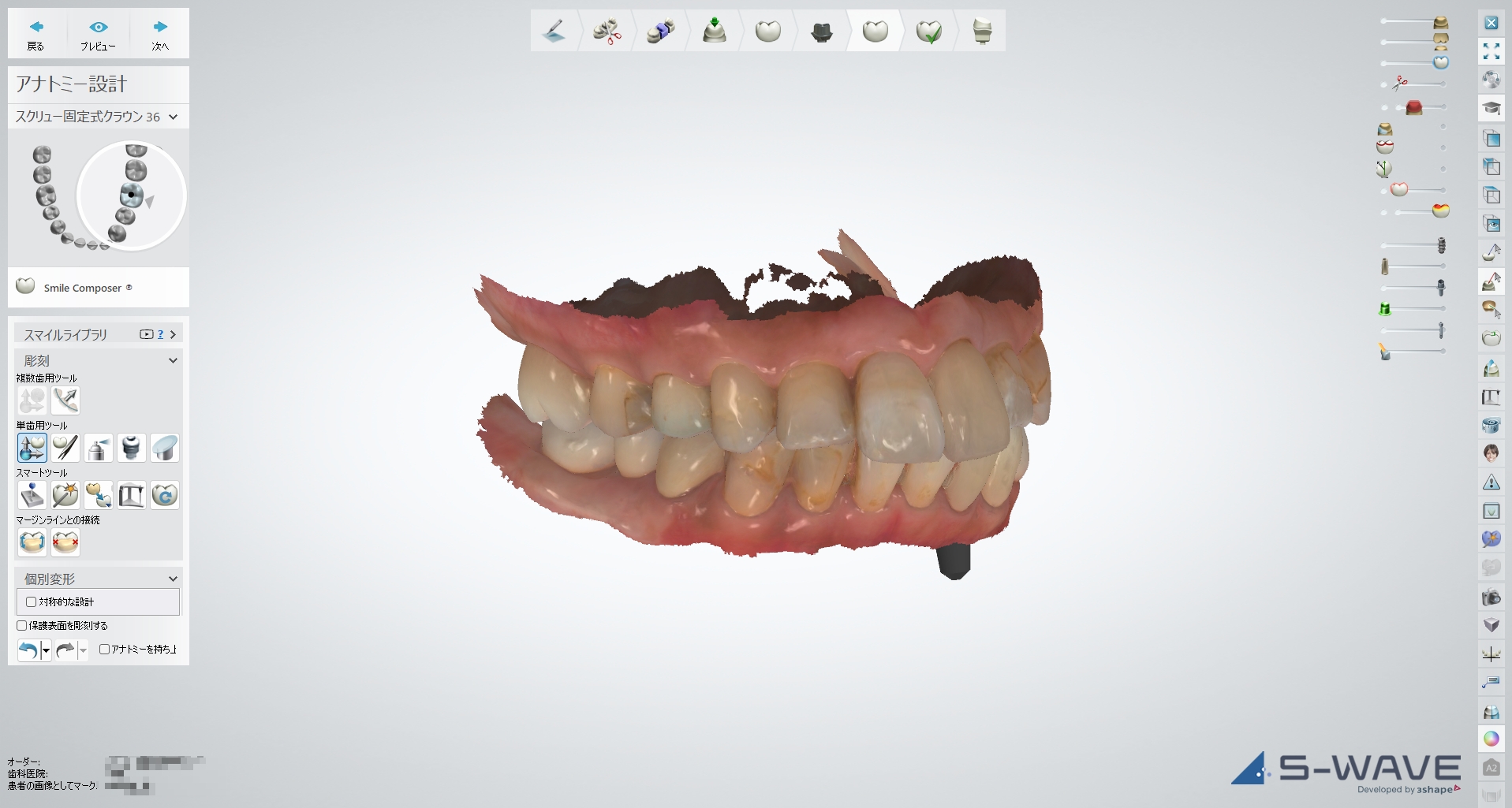Open the first workflow step with pen icon
The image size is (1512, 808).
pos(554,31)
